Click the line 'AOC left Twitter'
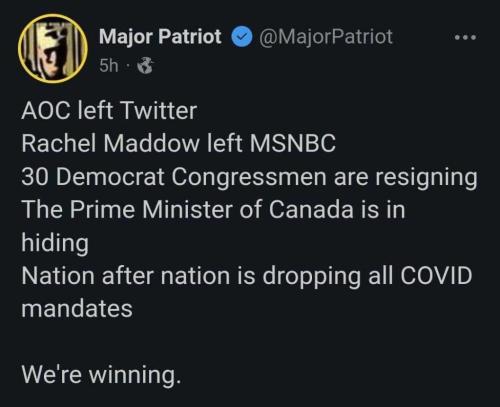Screen dimensions: 500x407 coord(109,110)
